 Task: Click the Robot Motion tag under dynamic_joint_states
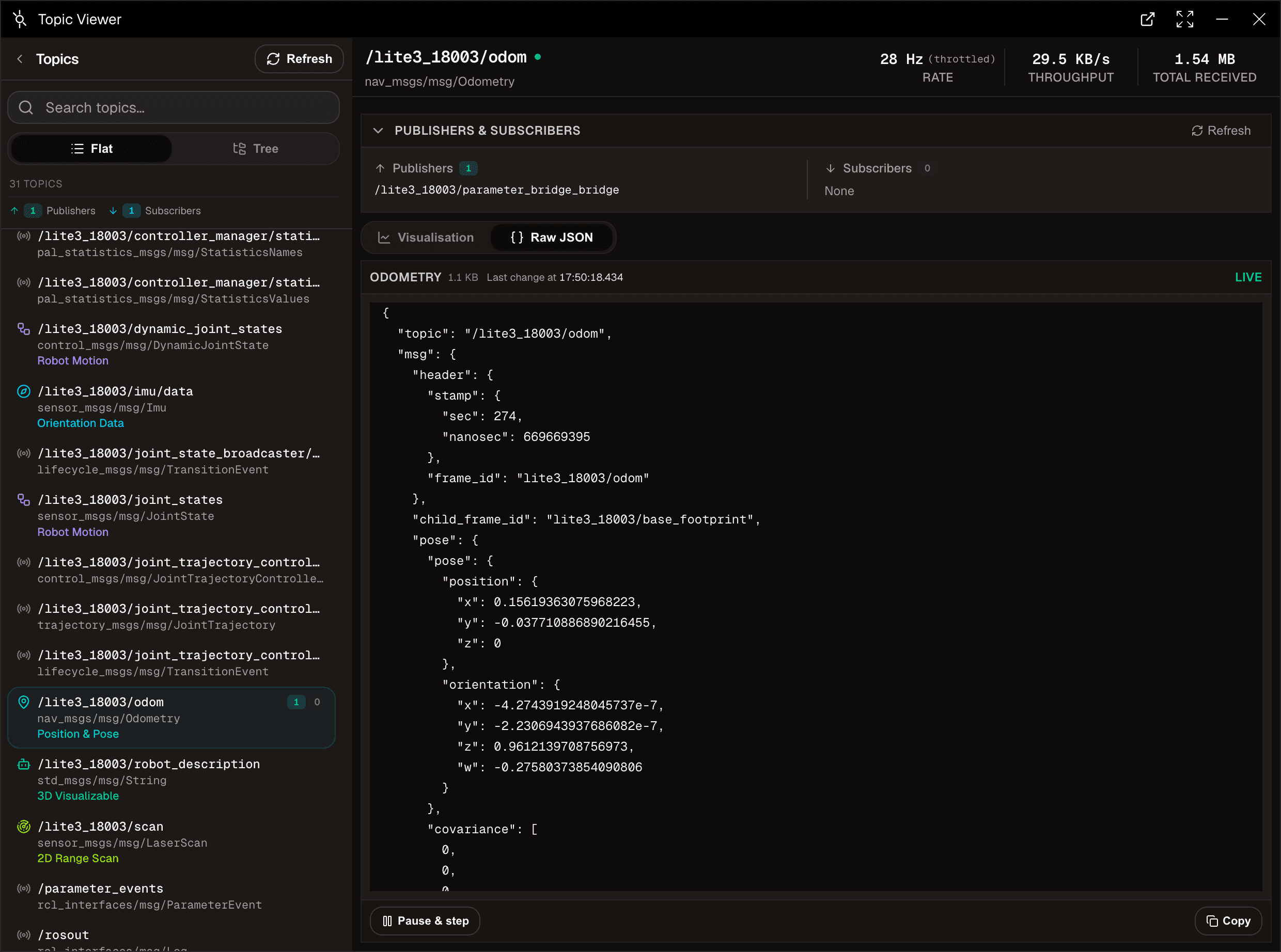coord(73,361)
